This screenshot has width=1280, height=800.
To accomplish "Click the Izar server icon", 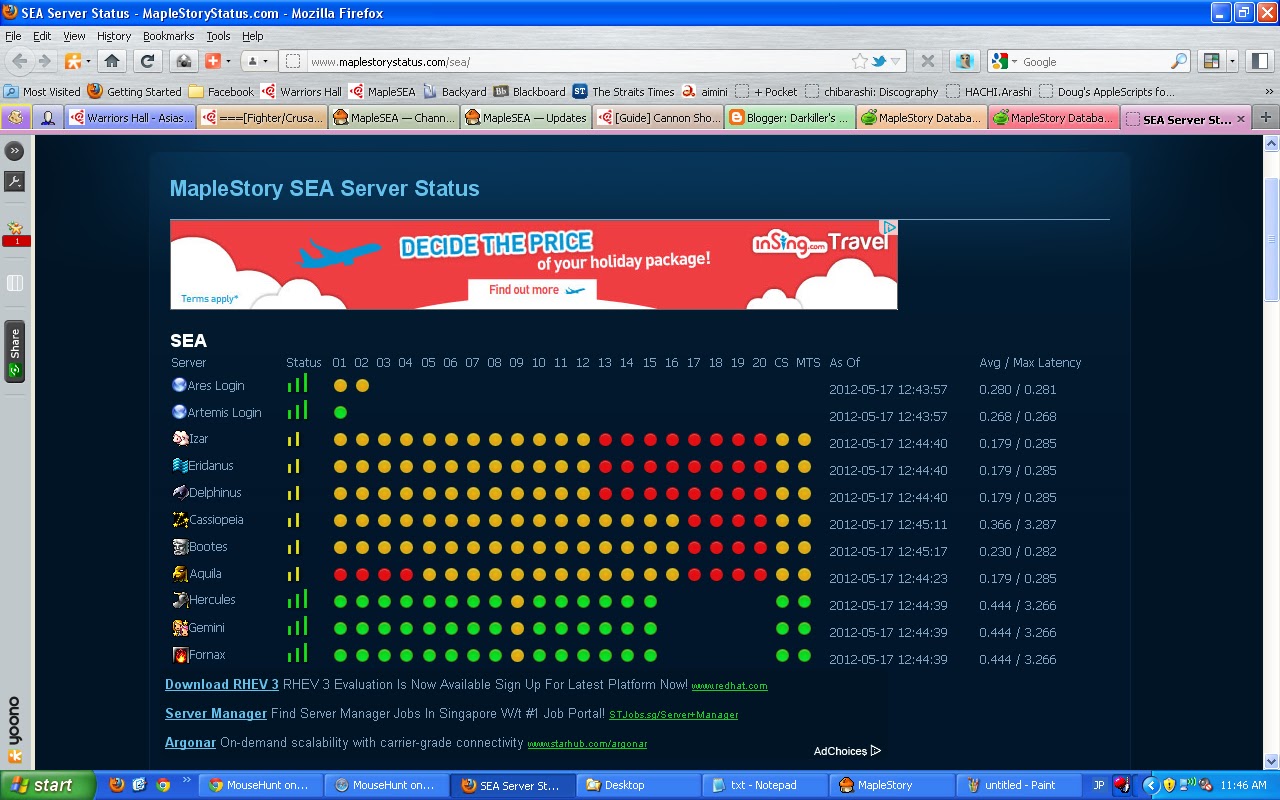I will [x=180, y=438].
